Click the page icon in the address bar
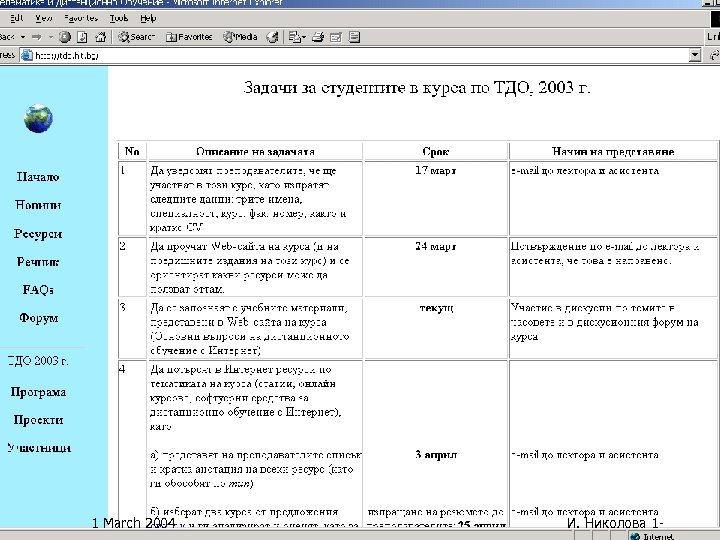This screenshot has height=540, width=720. [27, 56]
